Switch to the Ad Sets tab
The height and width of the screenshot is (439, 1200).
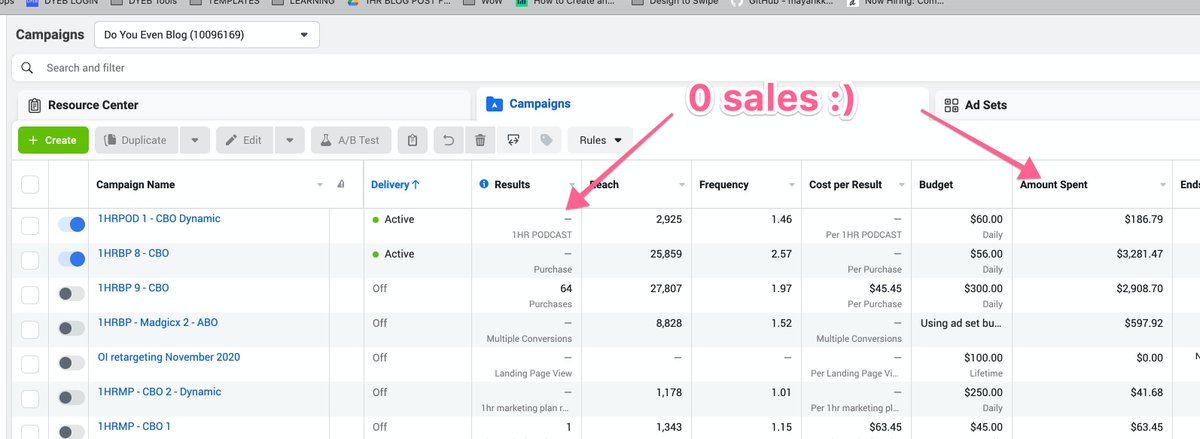(1067, 105)
